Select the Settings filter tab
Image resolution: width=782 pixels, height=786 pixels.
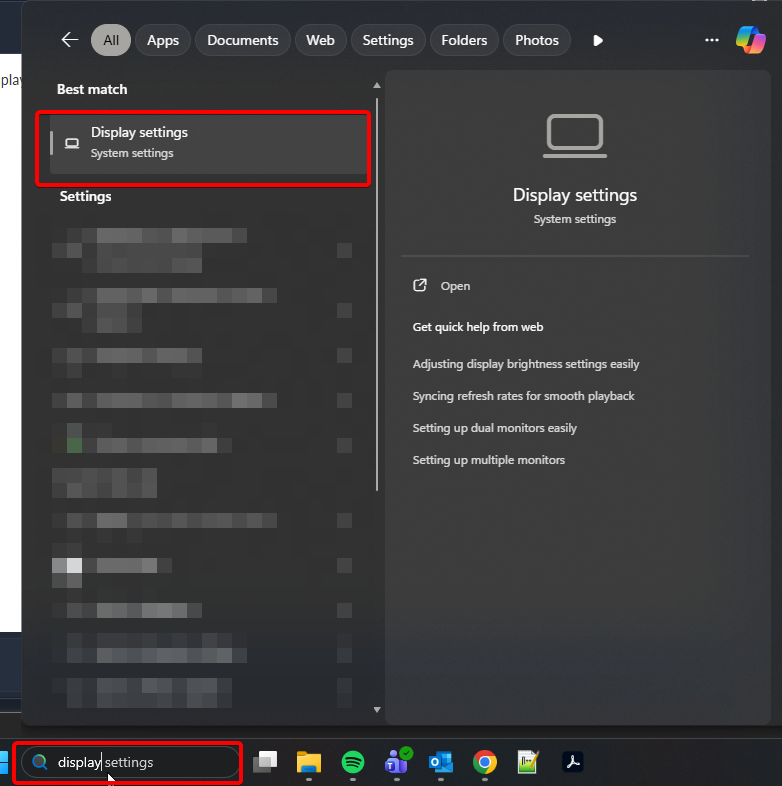pyautogui.click(x=388, y=40)
